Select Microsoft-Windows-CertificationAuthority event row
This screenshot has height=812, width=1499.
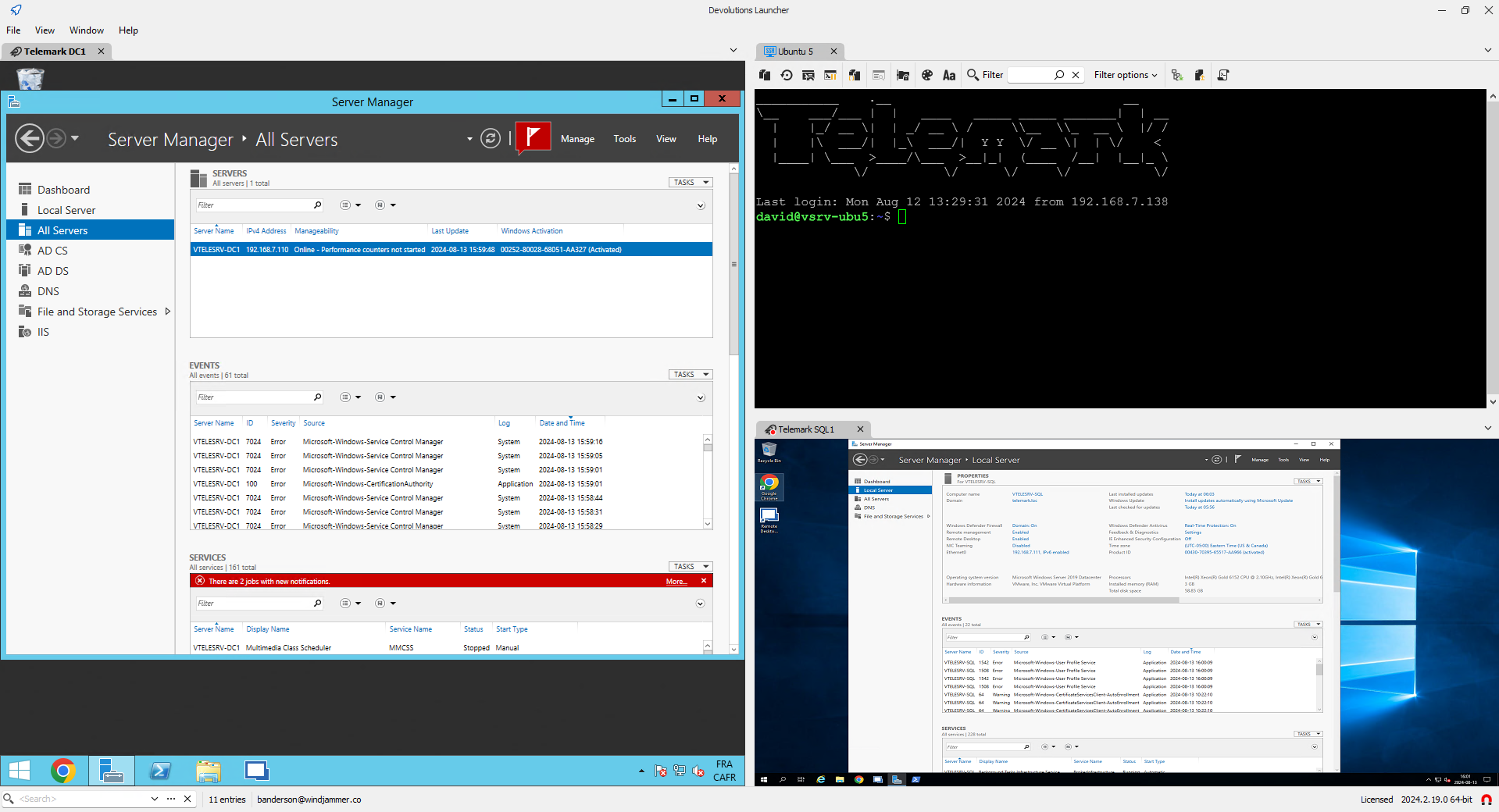point(448,484)
